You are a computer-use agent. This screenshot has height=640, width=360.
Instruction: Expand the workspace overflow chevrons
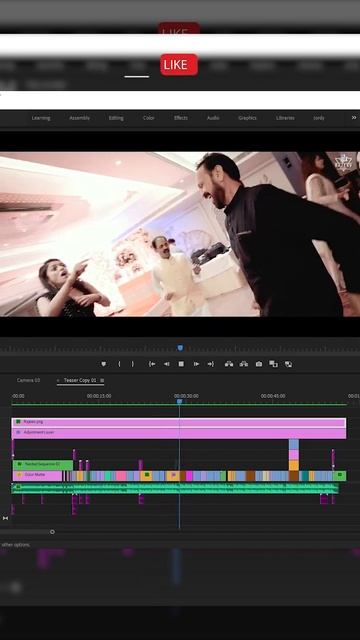pyautogui.click(x=354, y=118)
